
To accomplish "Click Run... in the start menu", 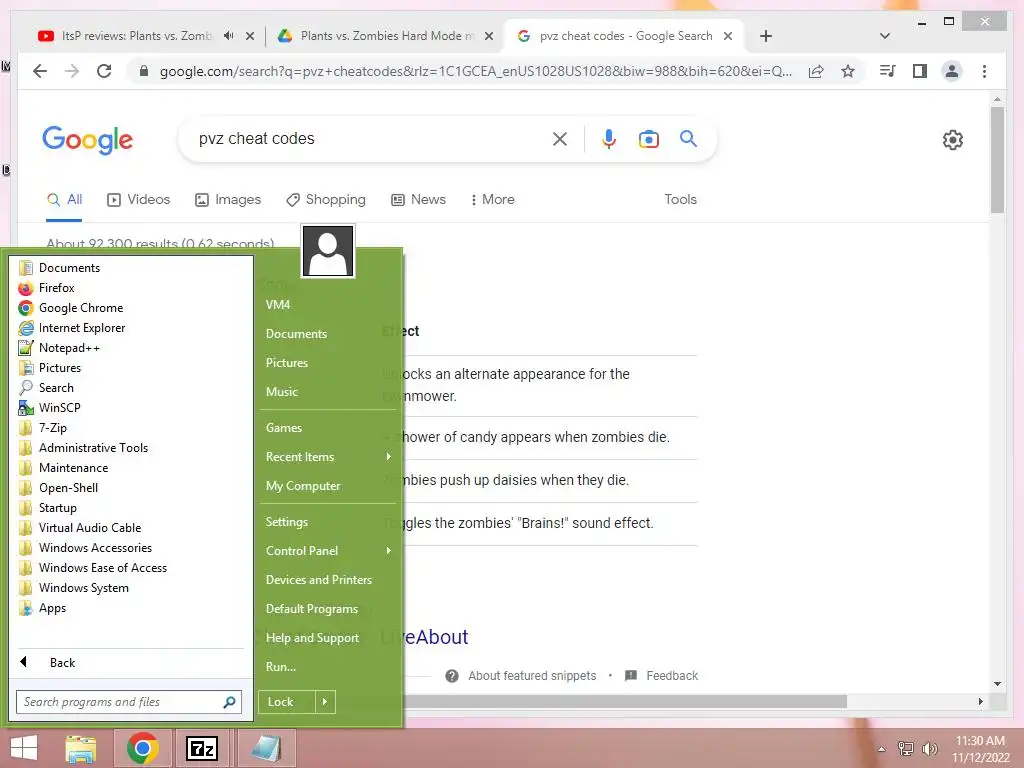I will click(x=281, y=667).
